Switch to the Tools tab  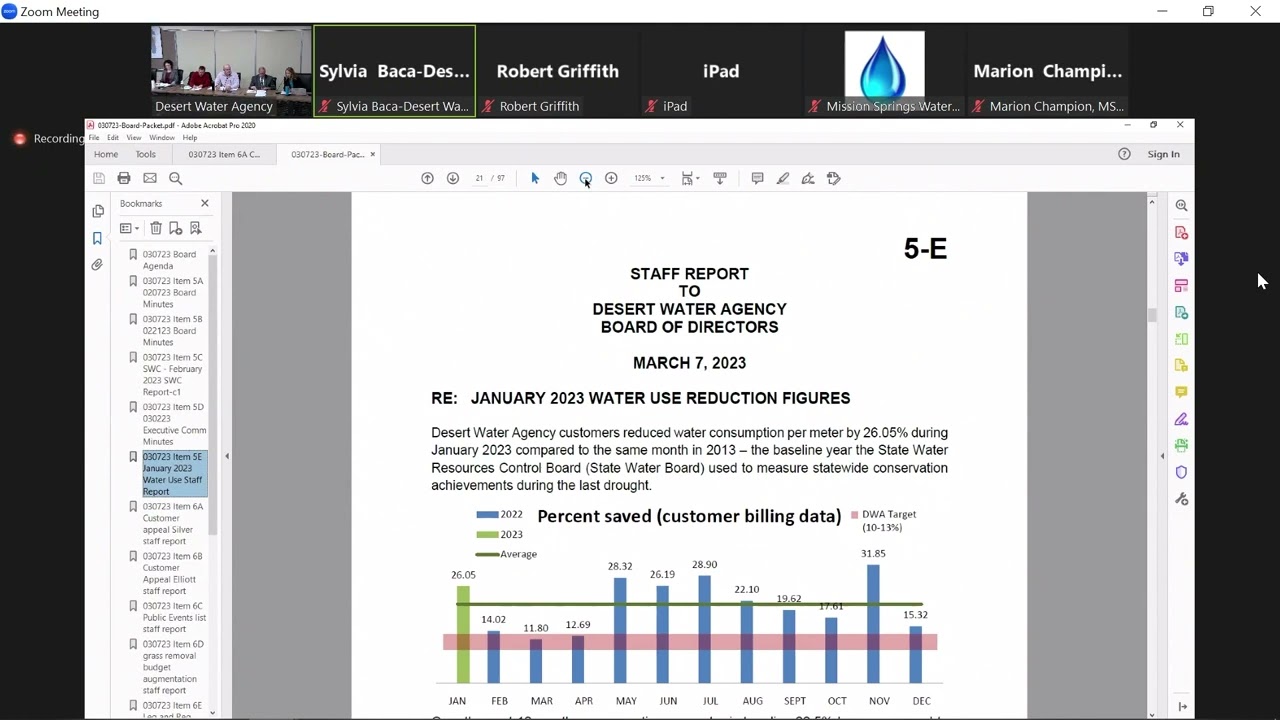point(146,154)
